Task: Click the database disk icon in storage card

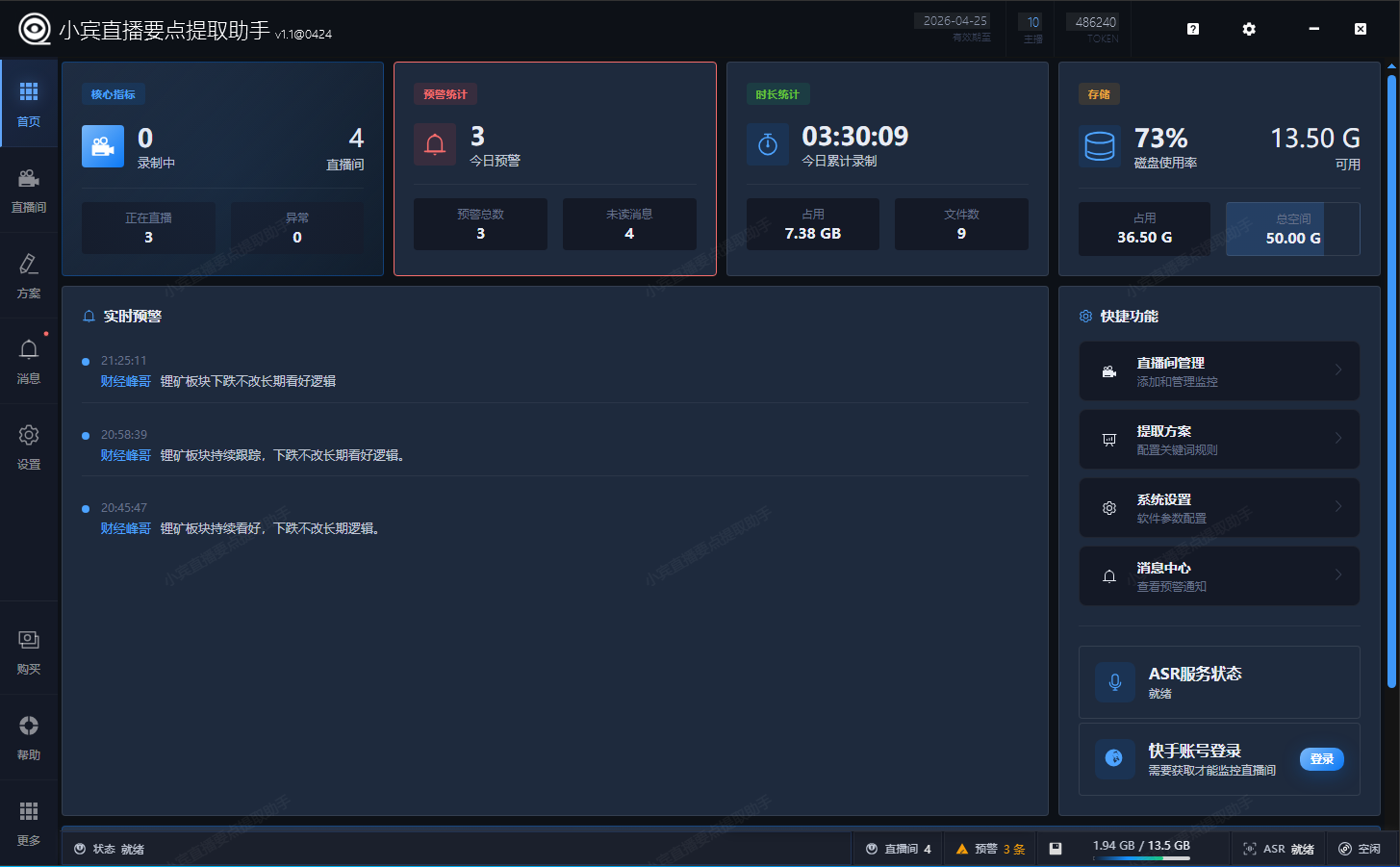Action: (x=1099, y=146)
